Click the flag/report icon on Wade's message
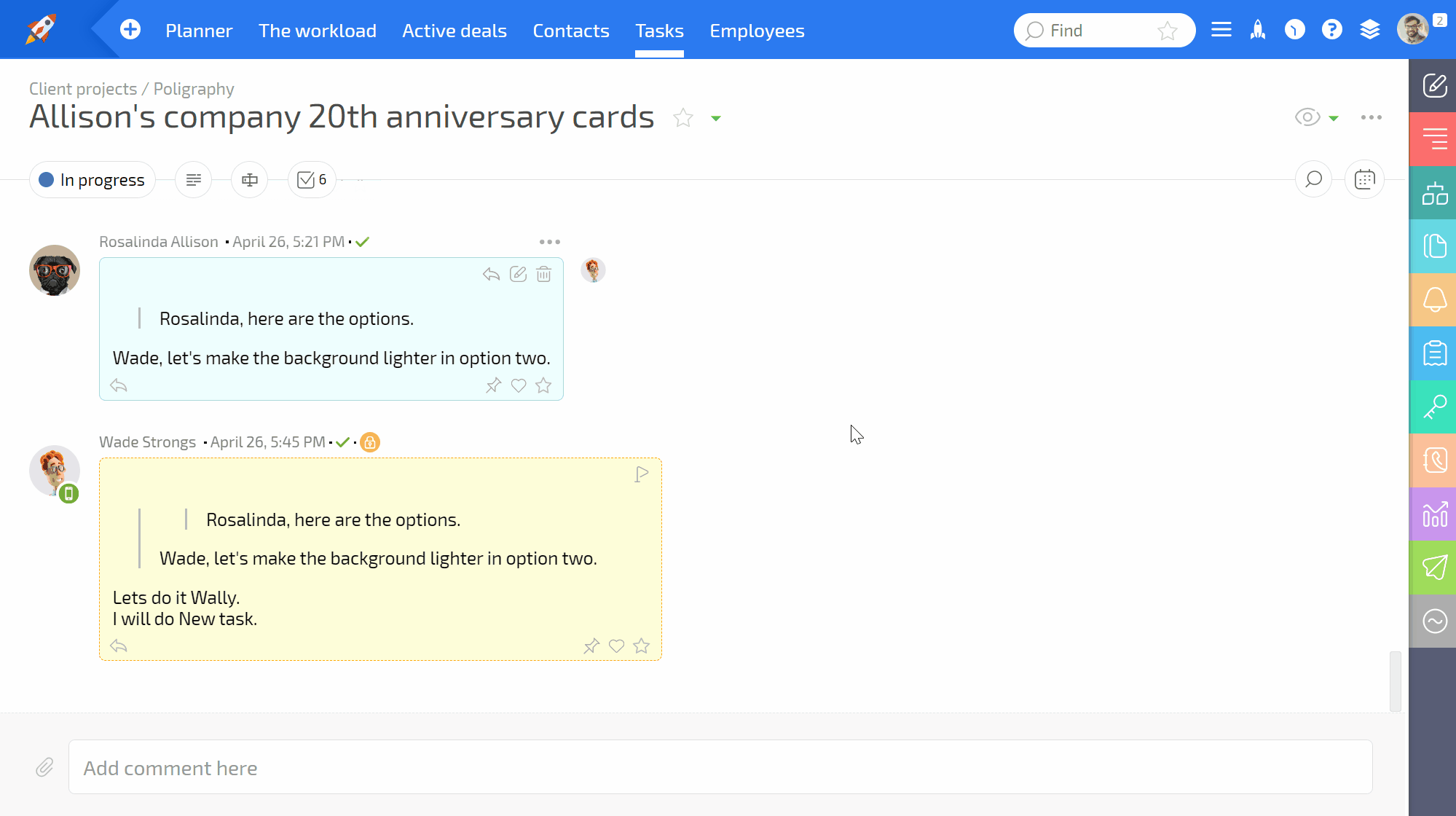1456x816 pixels. coord(642,473)
